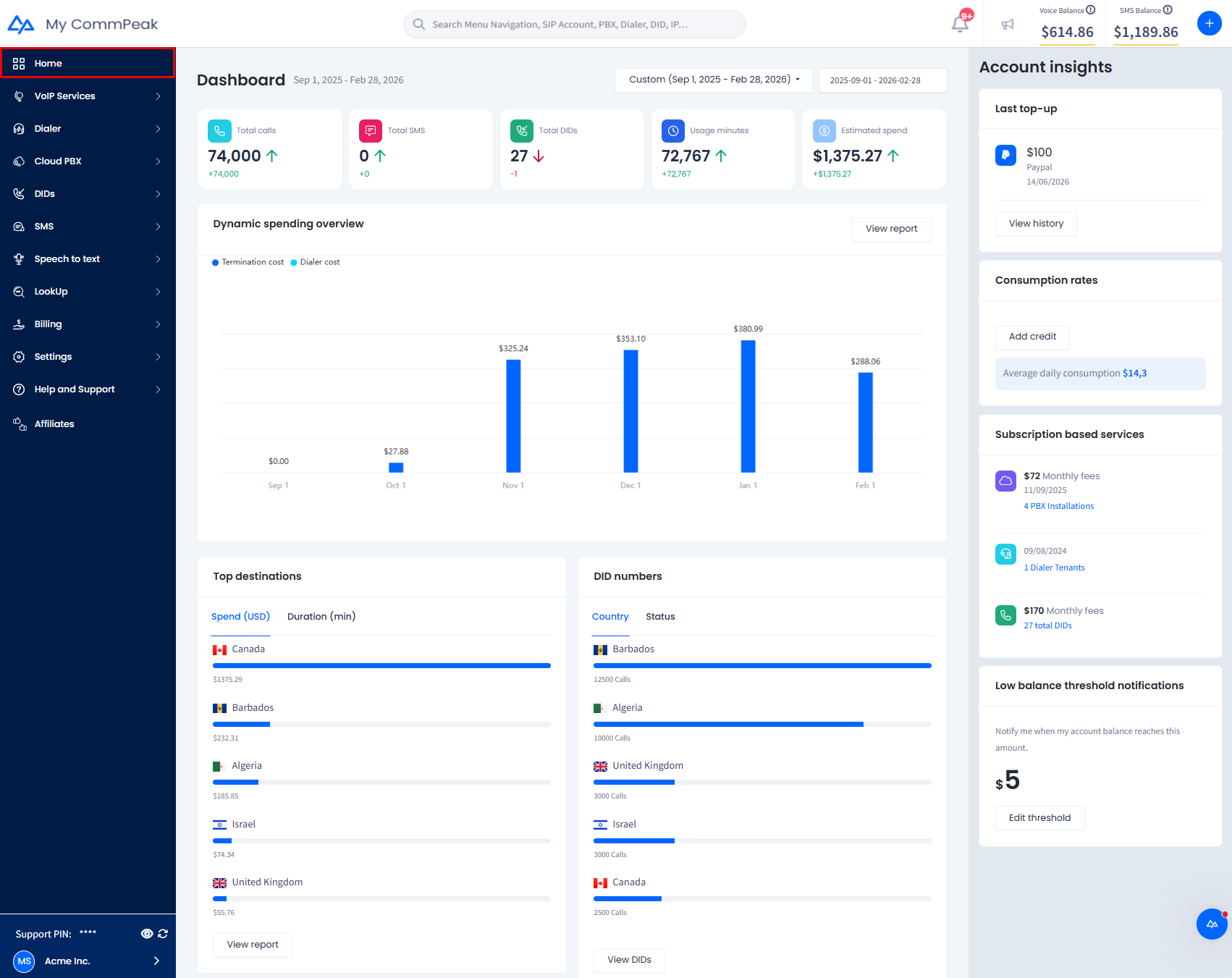Click the Billing sidebar icon
Image resolution: width=1232 pixels, height=978 pixels.
click(20, 324)
